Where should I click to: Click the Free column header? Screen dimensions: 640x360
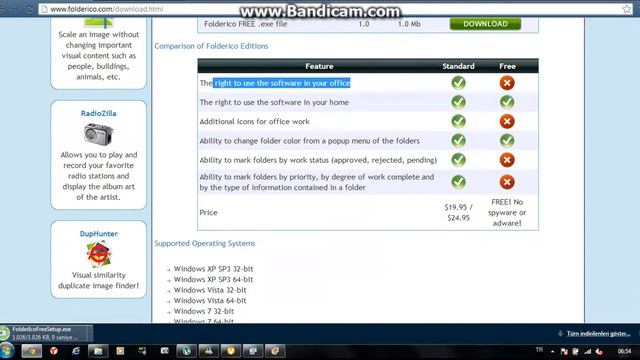tap(507, 66)
